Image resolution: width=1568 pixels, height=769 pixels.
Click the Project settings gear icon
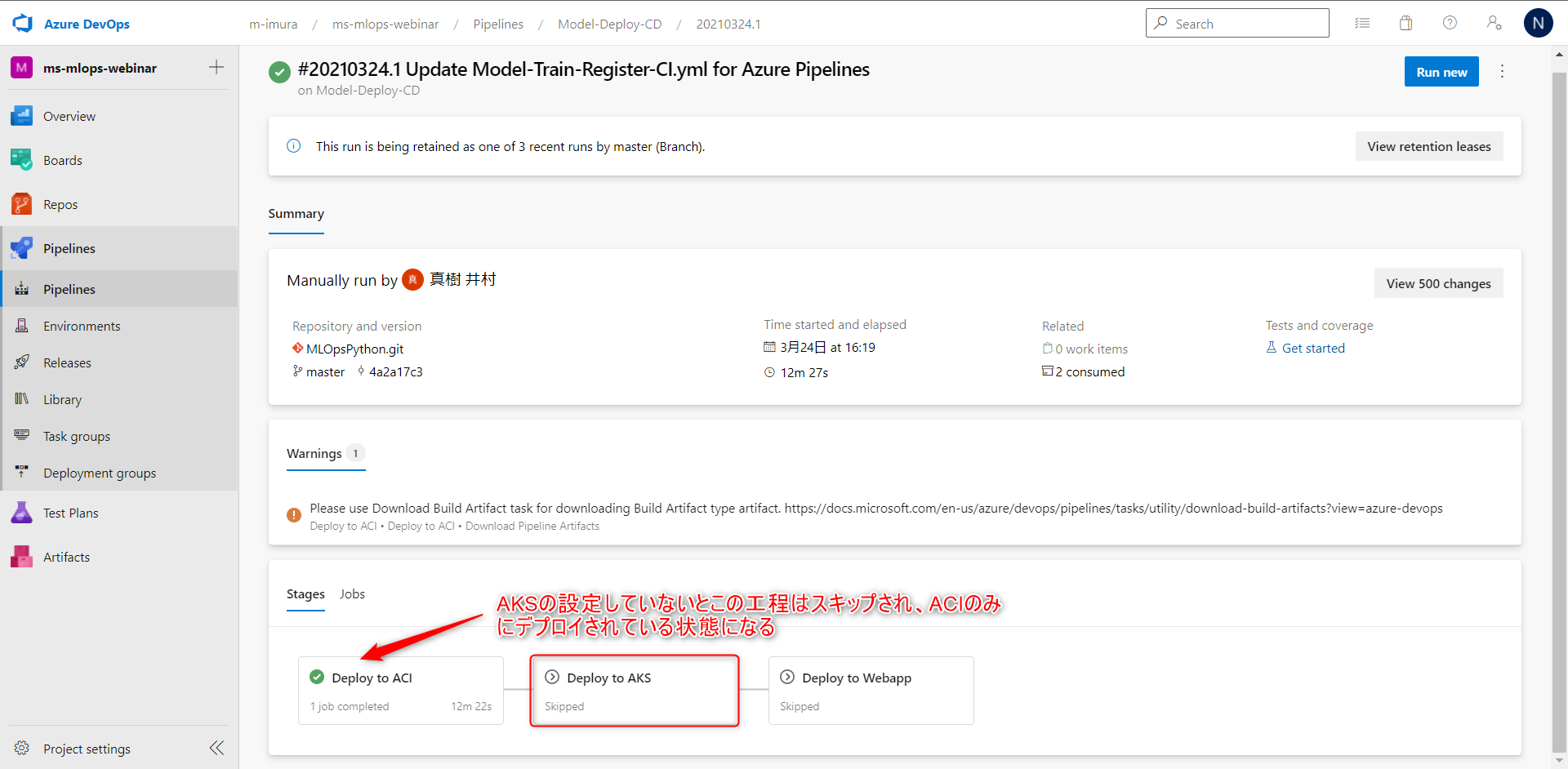point(22,749)
